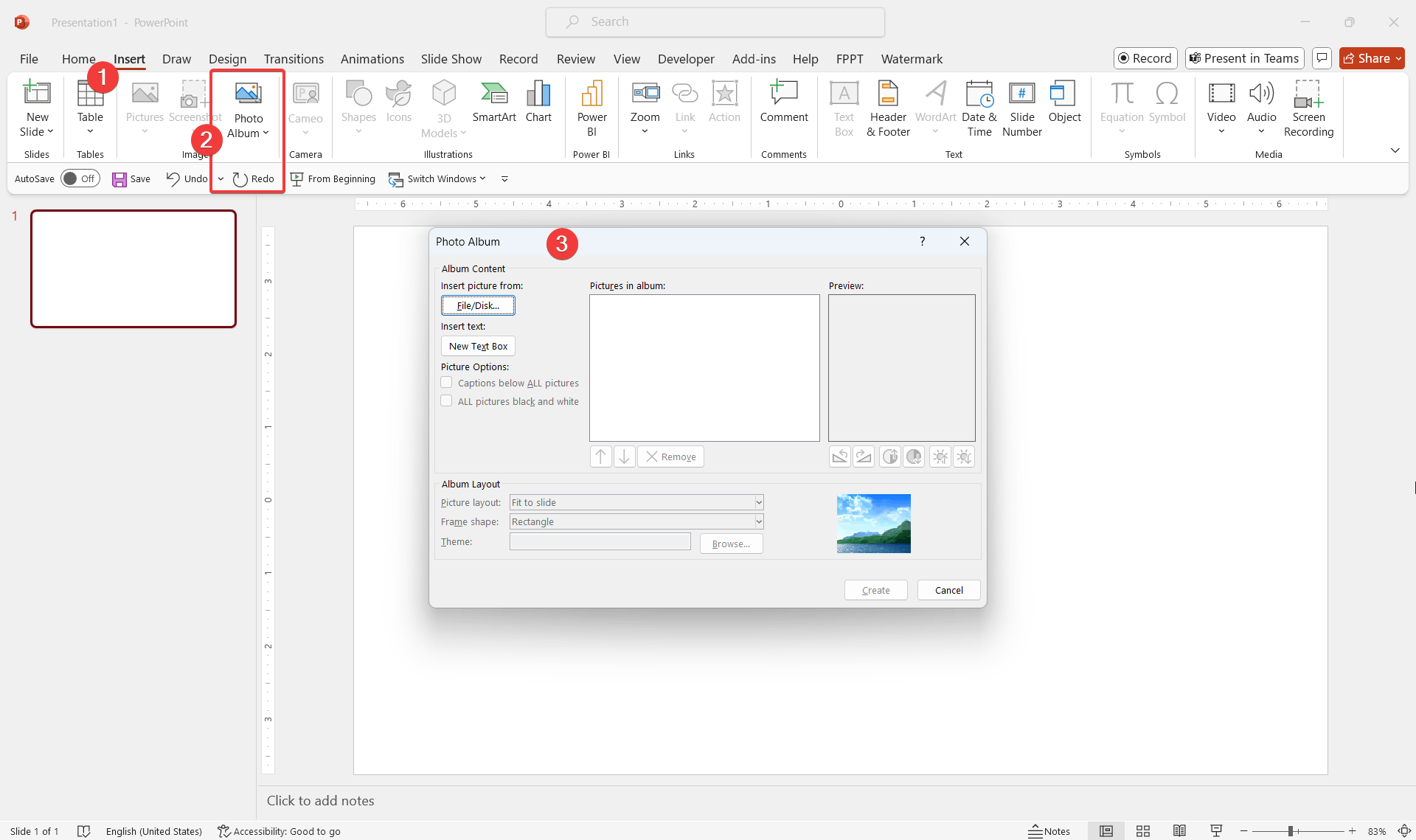Toggle Captions below ALL pictures checkbox
Image resolution: width=1416 pixels, height=840 pixels.
(447, 382)
